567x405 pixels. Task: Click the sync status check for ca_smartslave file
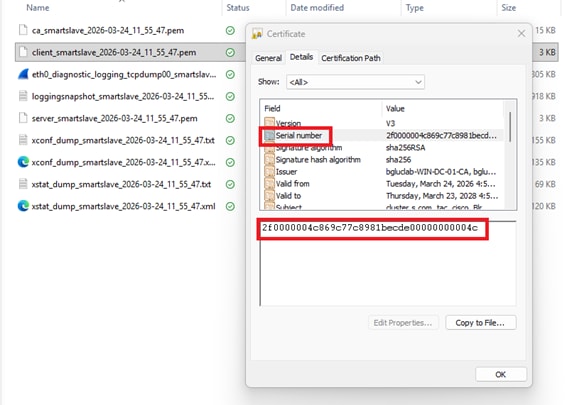point(230,30)
